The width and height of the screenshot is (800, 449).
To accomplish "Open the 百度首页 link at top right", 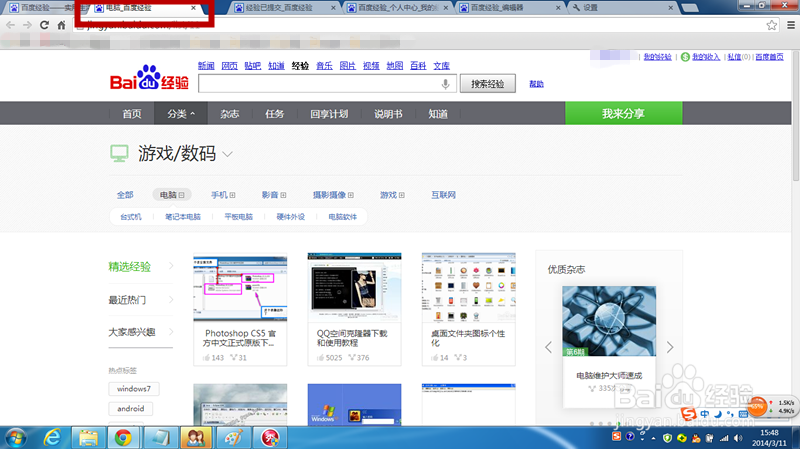I will (769, 57).
